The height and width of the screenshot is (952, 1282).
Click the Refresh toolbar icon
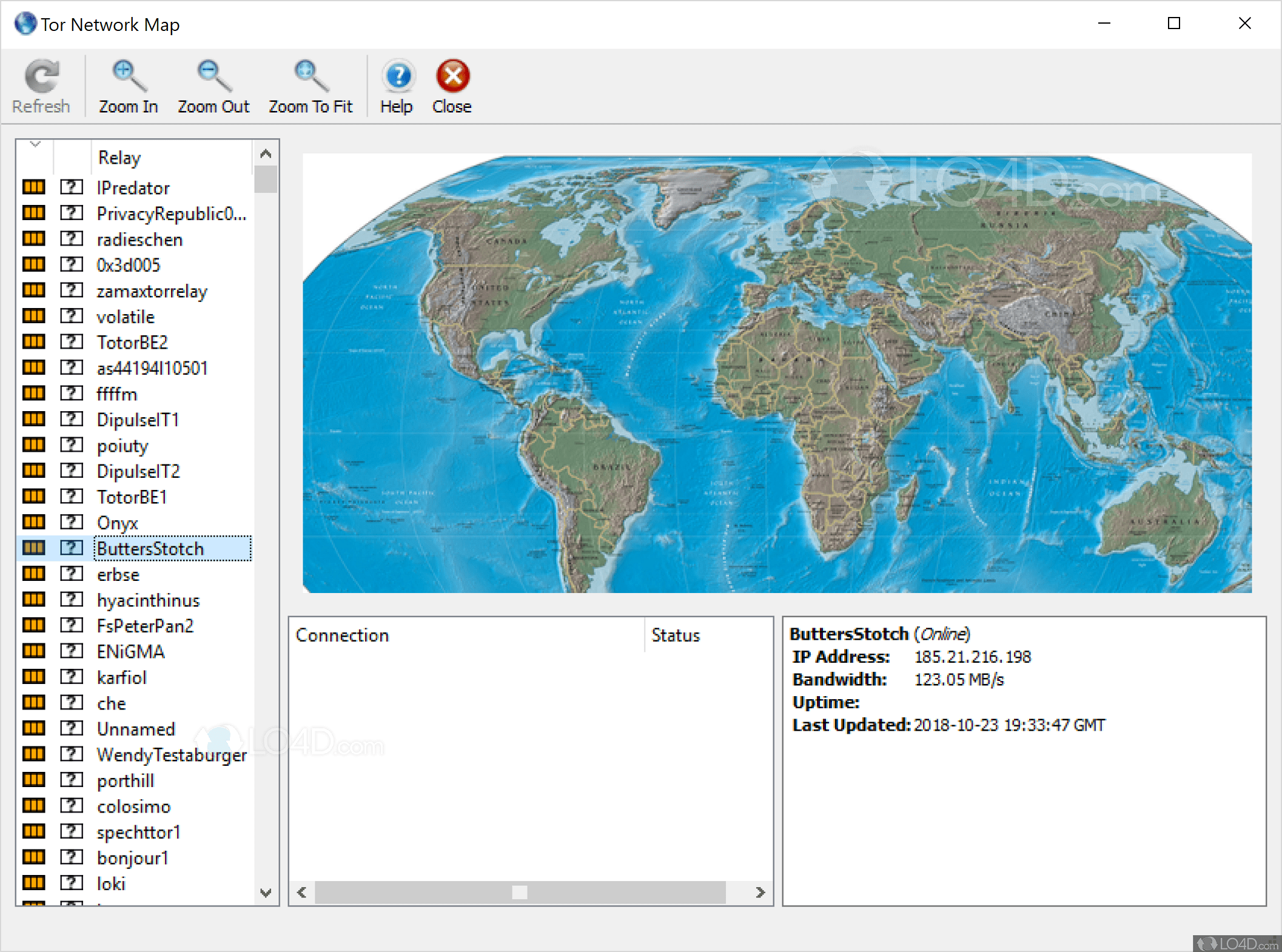click(x=41, y=76)
